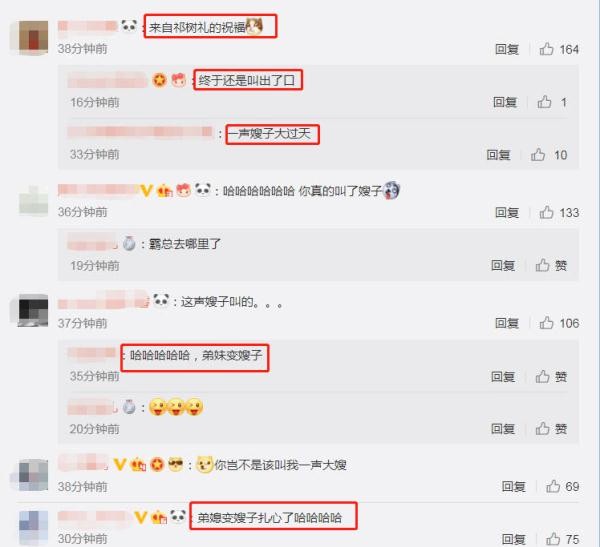Image resolution: width=600 pixels, height=547 pixels.
Task: Open avatar of the last commenter
Action: 34,528
